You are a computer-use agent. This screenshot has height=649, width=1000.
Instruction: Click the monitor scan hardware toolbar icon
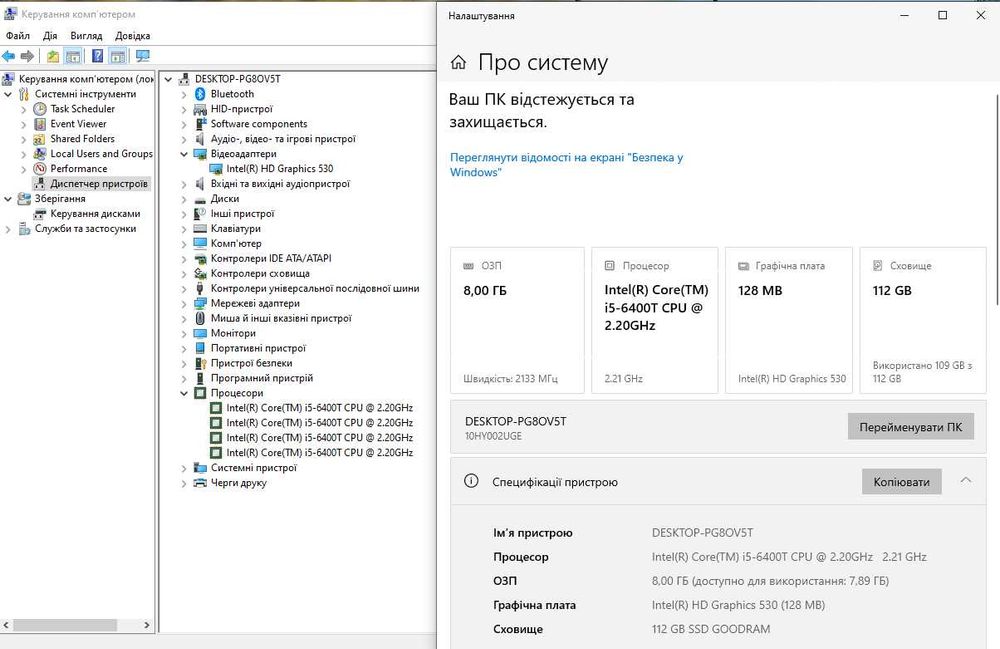[x=142, y=56]
